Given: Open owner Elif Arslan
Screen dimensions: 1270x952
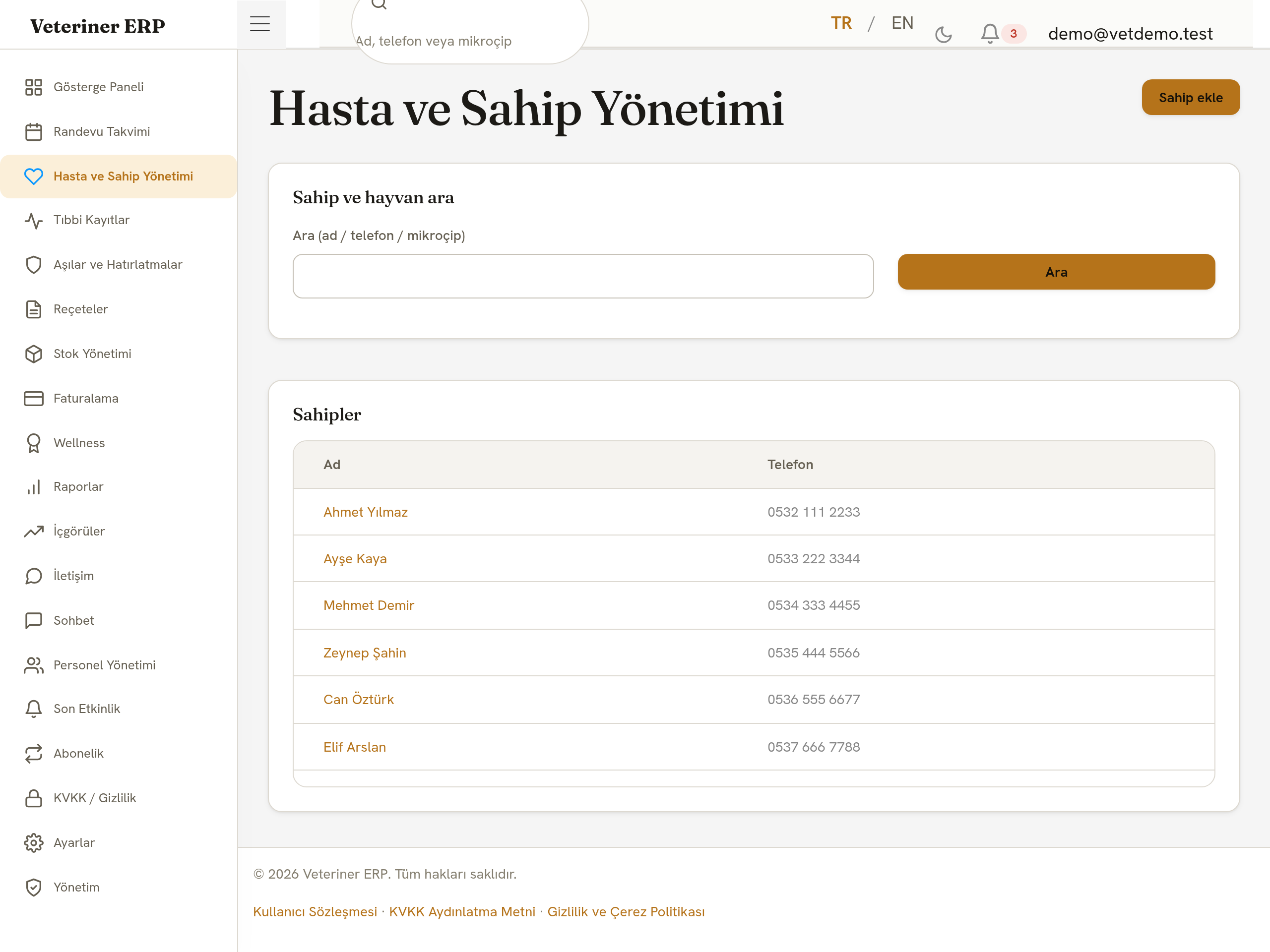Looking at the screenshot, I should (x=354, y=747).
